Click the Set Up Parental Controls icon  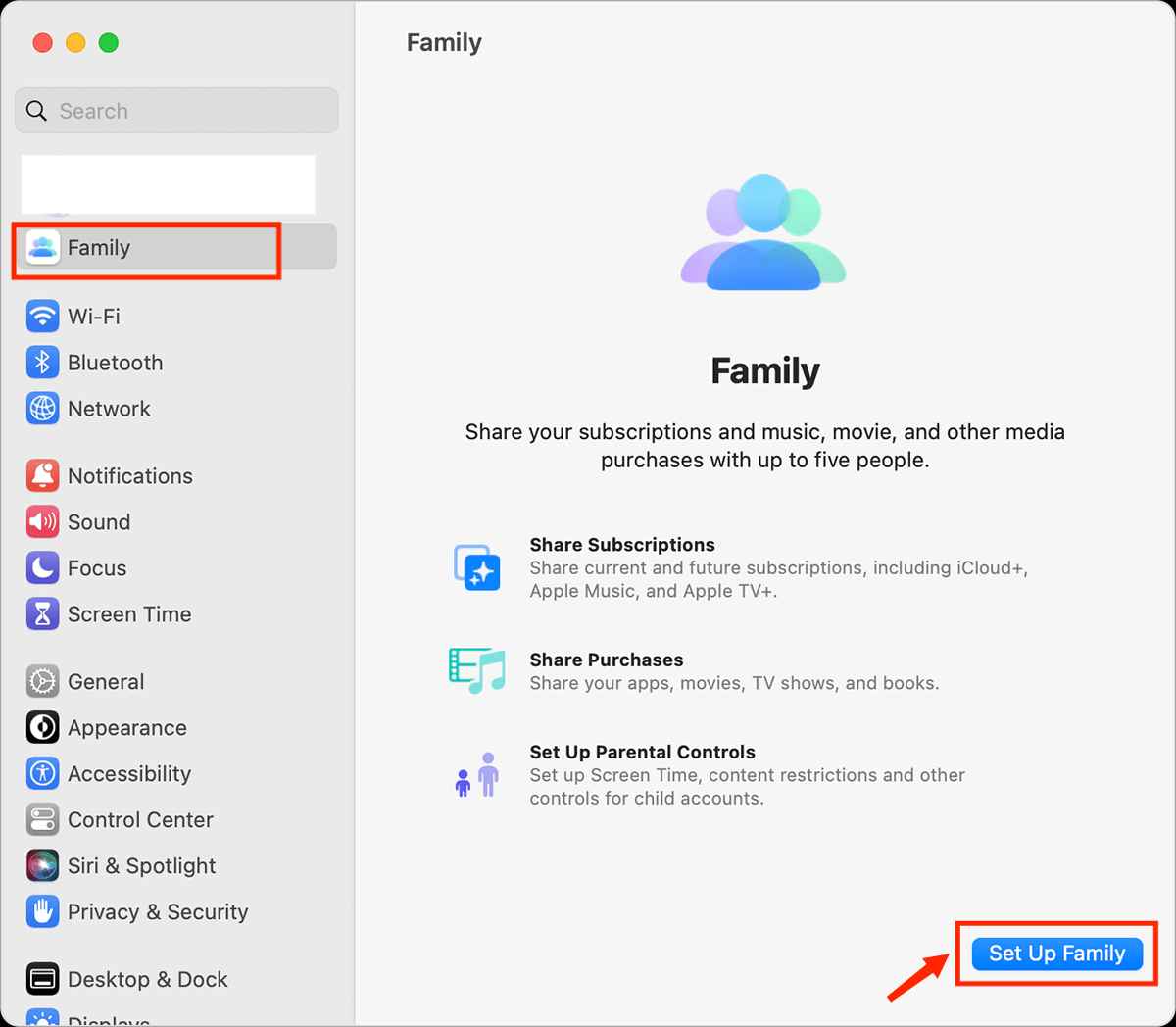[x=477, y=775]
